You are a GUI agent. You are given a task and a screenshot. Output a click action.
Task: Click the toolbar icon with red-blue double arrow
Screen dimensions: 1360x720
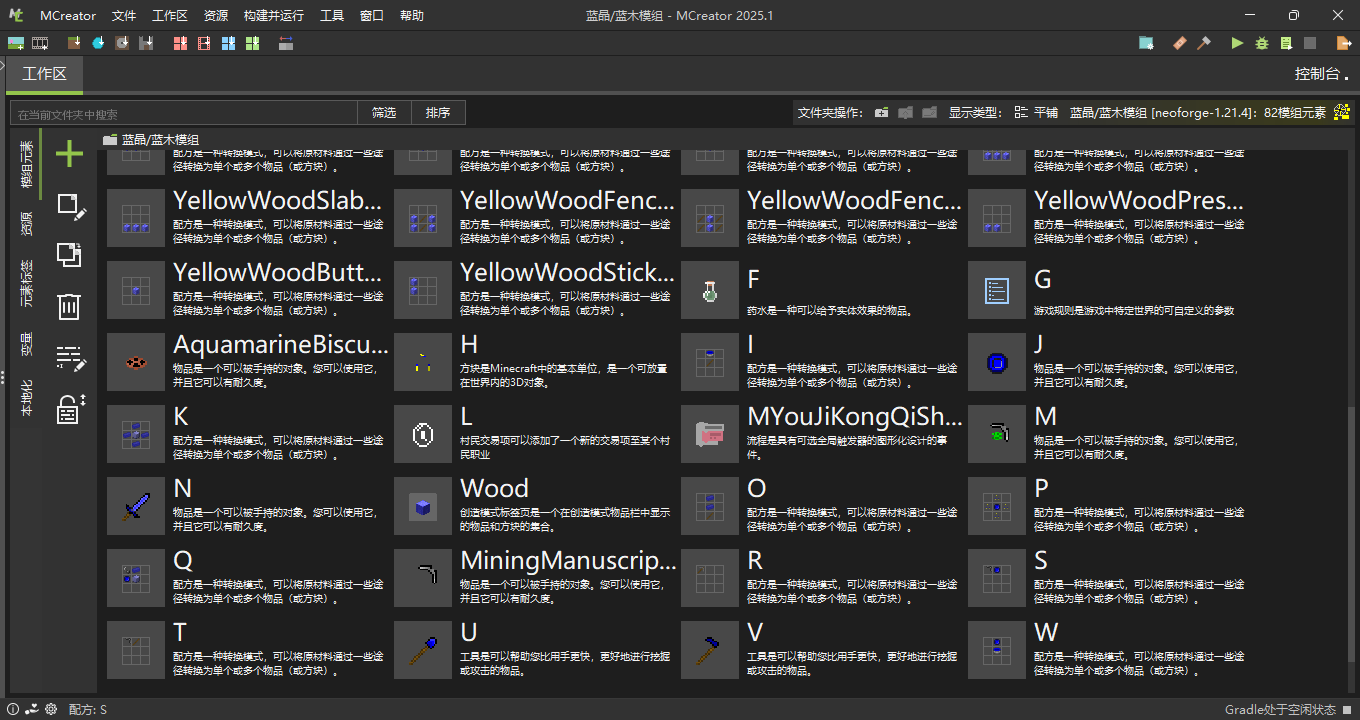coord(286,43)
